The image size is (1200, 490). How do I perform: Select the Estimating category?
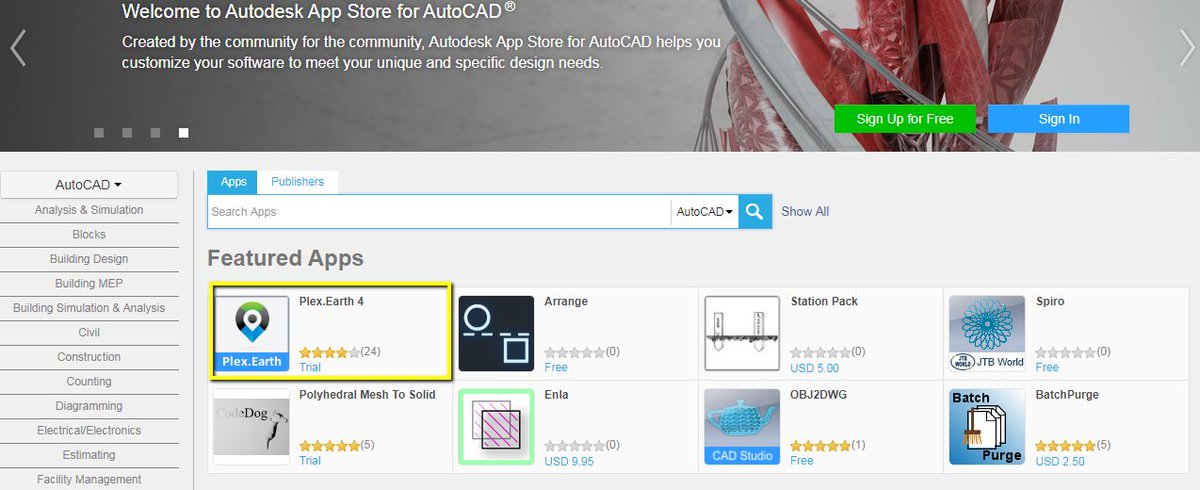(x=89, y=455)
